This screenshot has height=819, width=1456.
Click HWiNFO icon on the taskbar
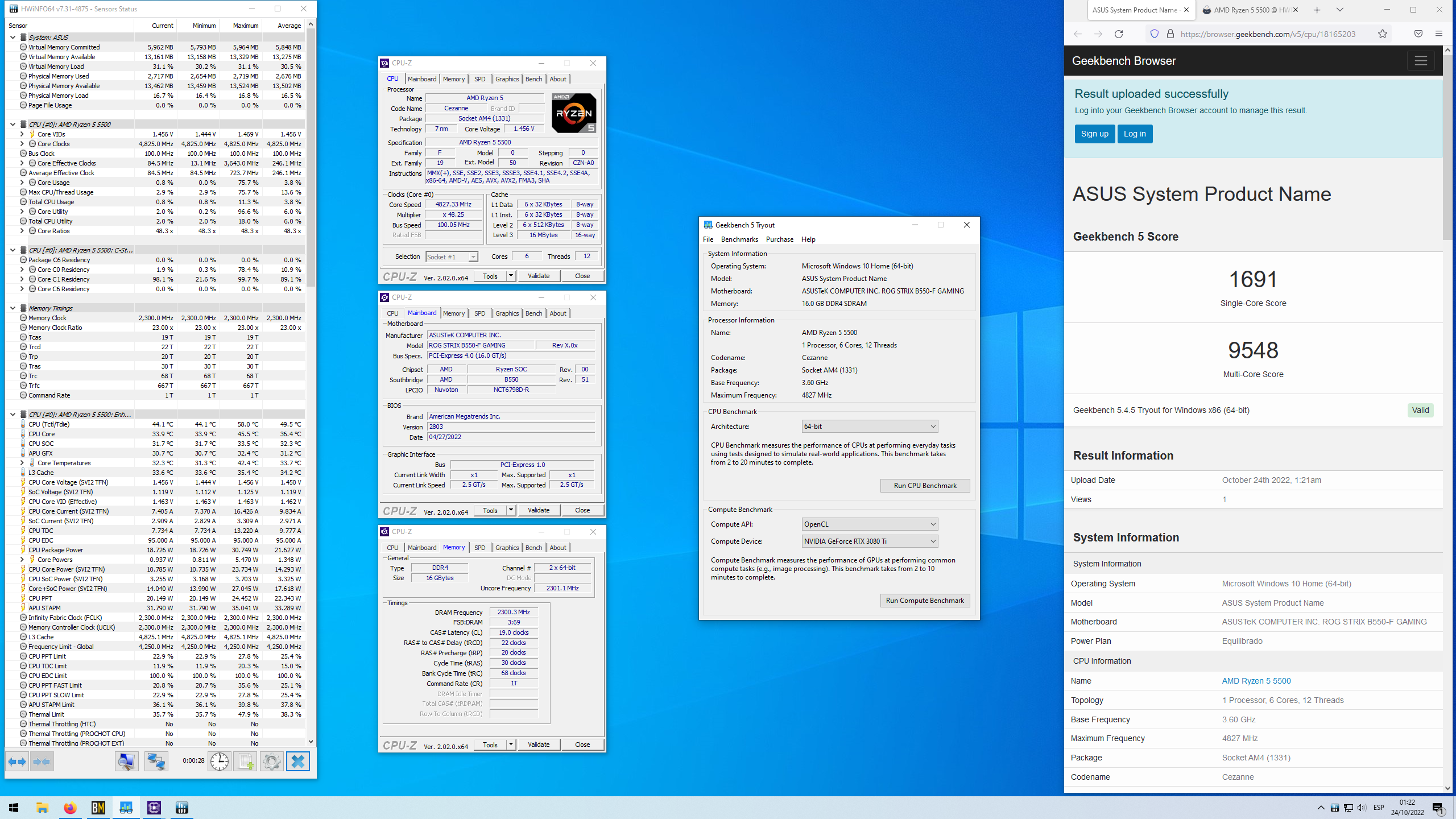pos(182,808)
